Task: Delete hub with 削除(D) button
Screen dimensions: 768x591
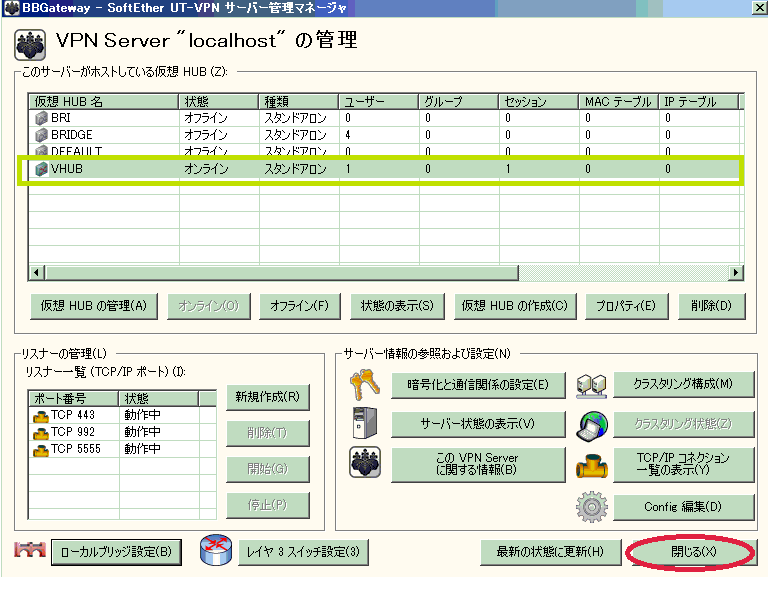Action: (712, 307)
